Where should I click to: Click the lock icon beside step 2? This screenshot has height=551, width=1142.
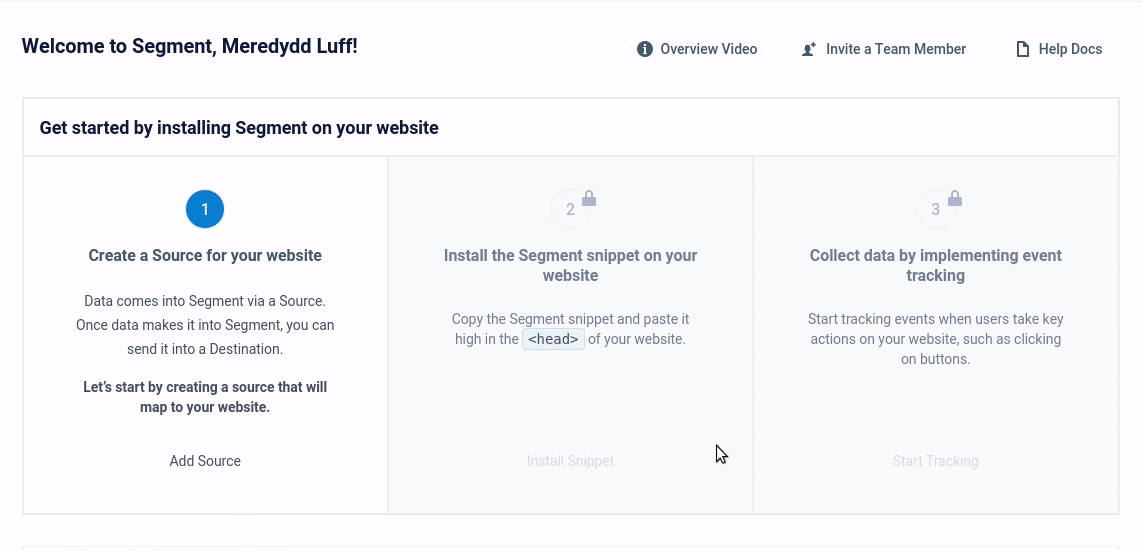(x=589, y=198)
